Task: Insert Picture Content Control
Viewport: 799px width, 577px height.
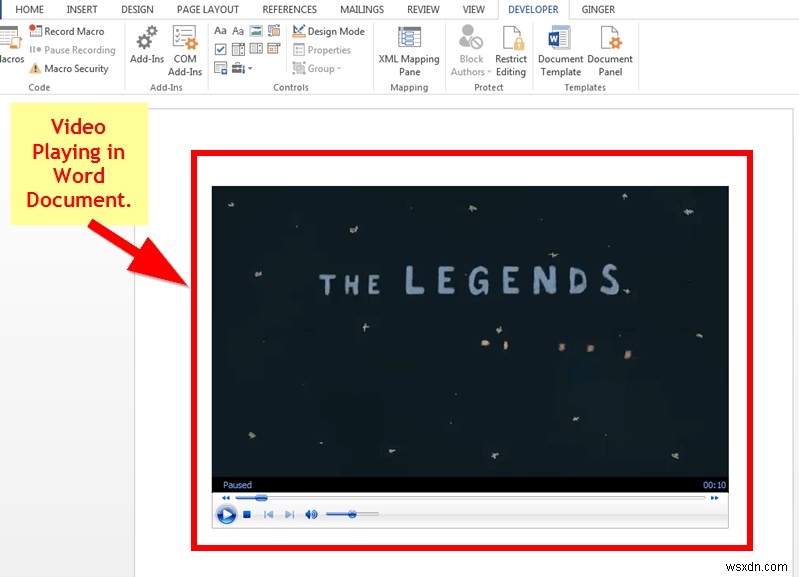Action: pyautogui.click(x=256, y=31)
